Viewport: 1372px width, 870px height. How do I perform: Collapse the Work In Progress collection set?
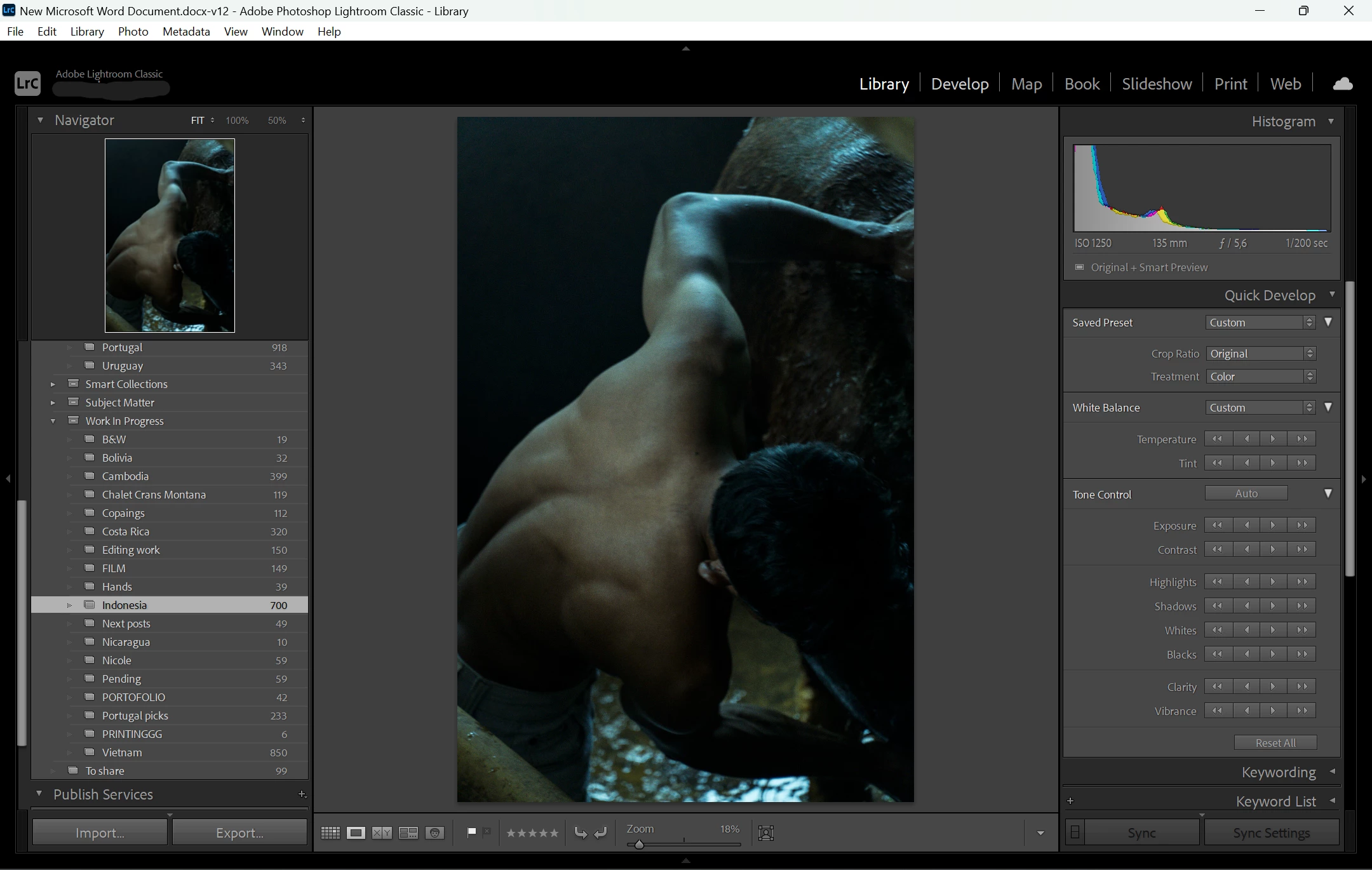click(x=53, y=421)
